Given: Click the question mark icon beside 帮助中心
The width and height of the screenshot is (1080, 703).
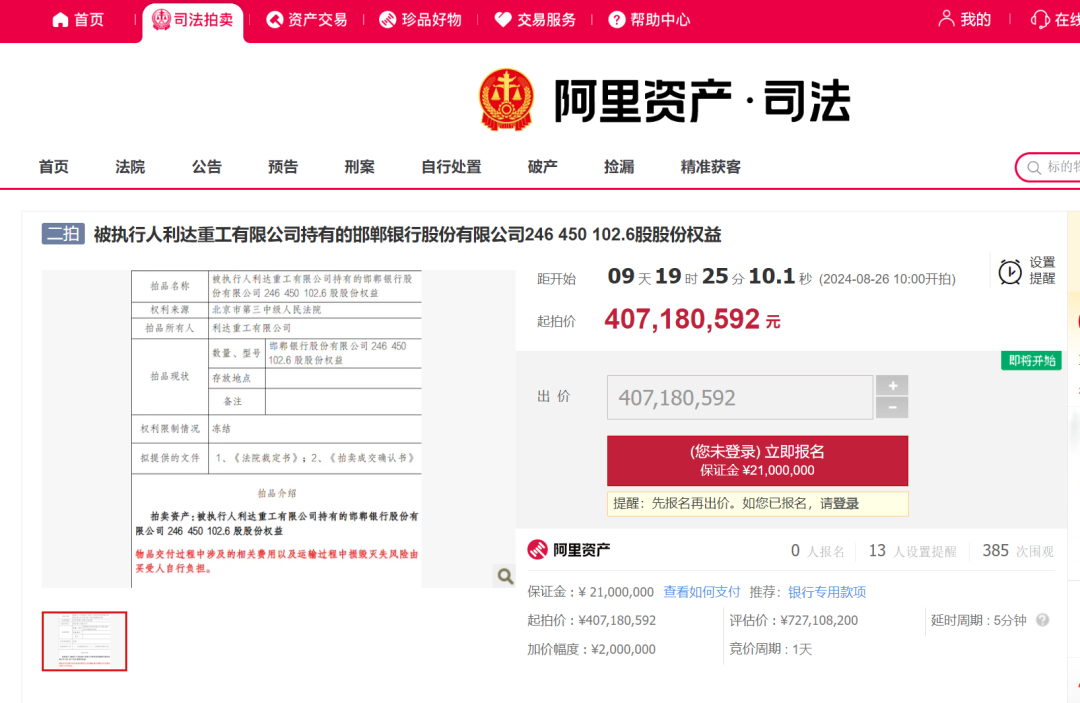Looking at the screenshot, I should click(616, 20).
